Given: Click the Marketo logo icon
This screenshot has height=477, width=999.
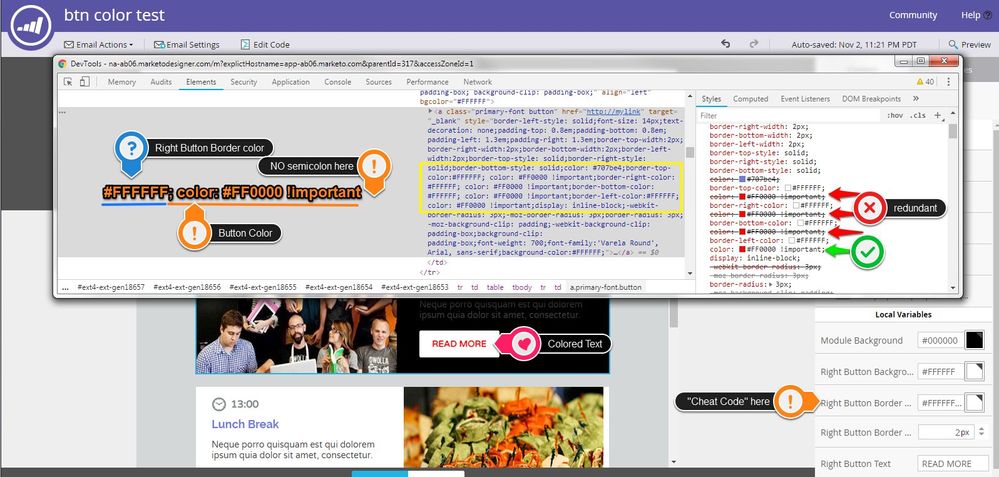Looking at the screenshot, I should pos(31,25).
